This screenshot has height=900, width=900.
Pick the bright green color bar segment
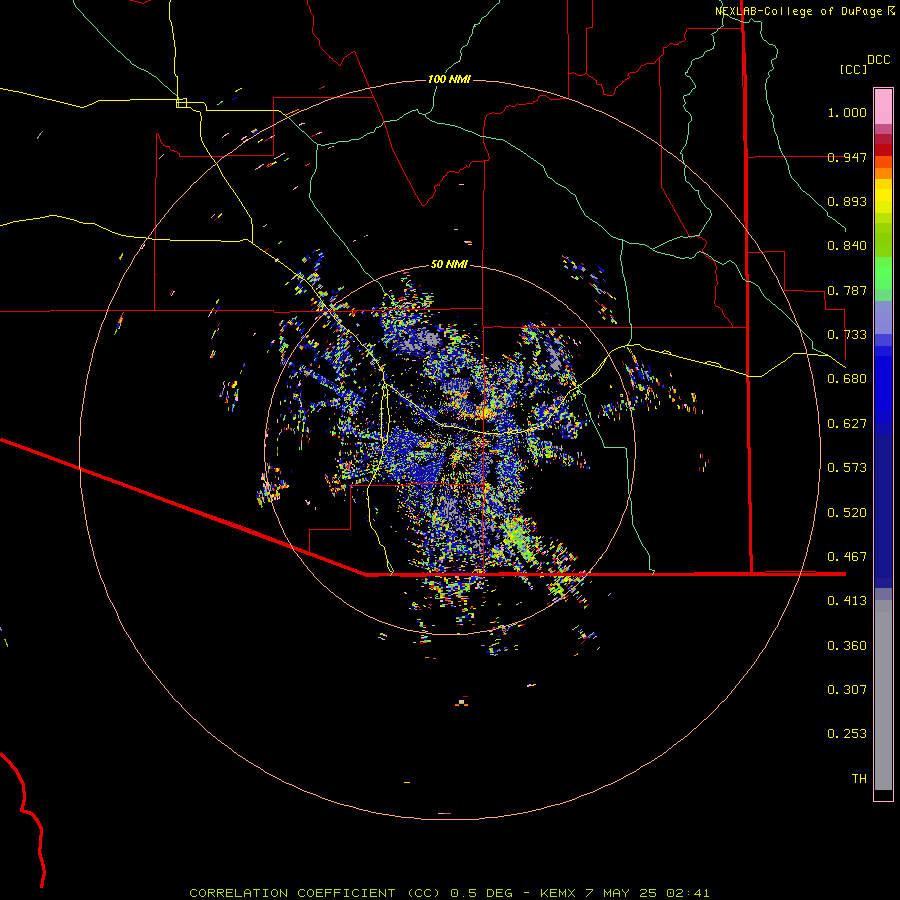tap(883, 273)
